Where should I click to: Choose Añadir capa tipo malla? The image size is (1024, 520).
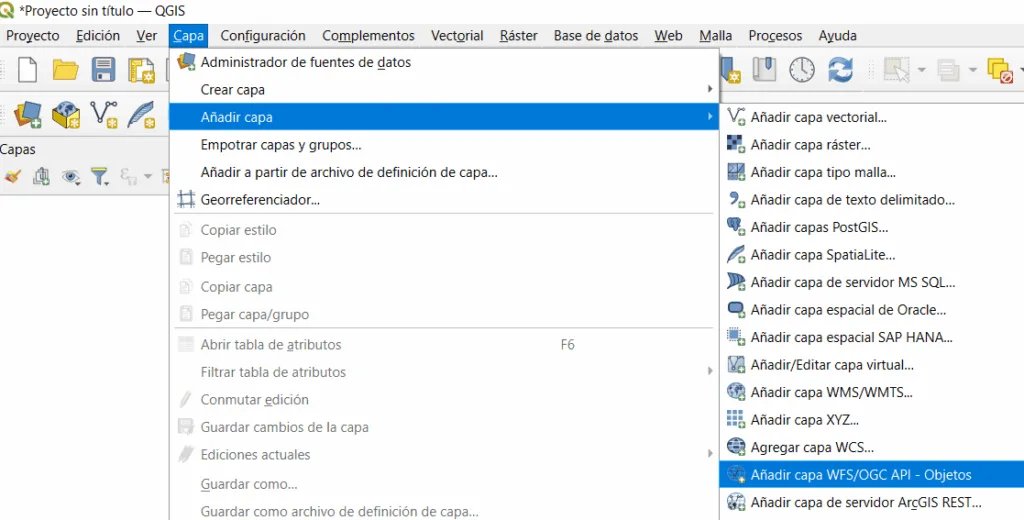tap(872, 172)
